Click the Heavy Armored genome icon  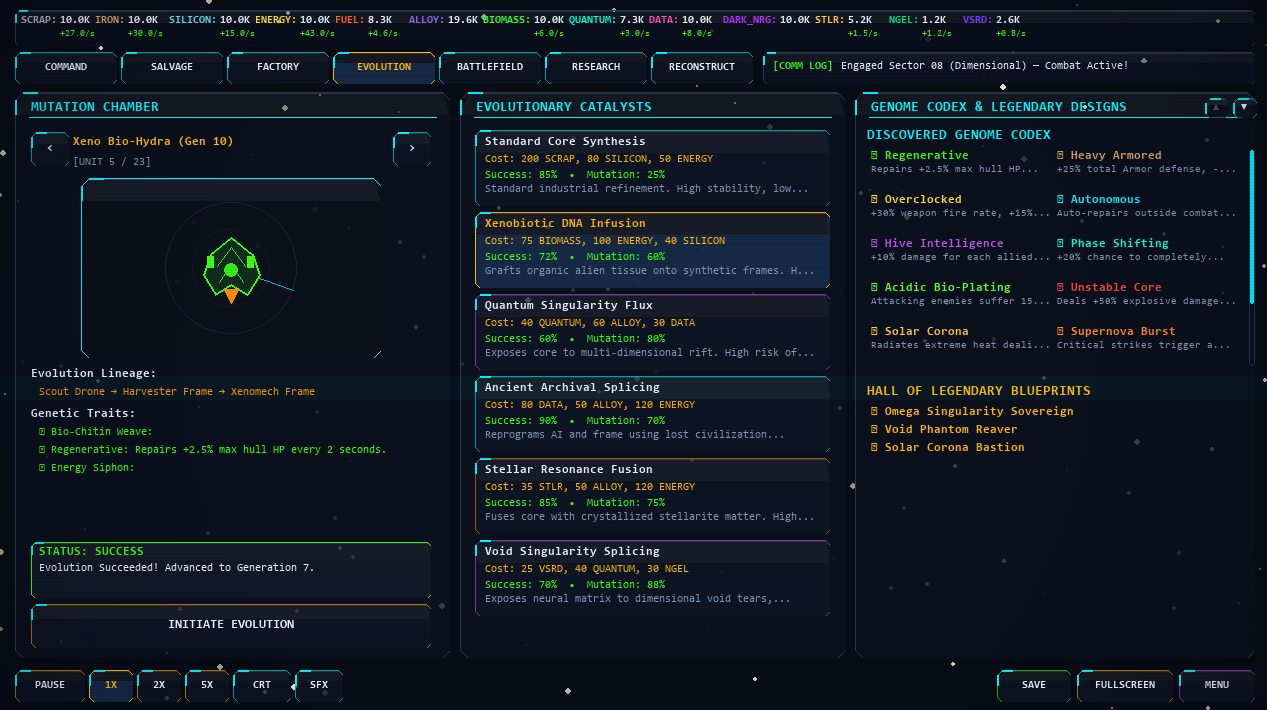click(x=1061, y=156)
